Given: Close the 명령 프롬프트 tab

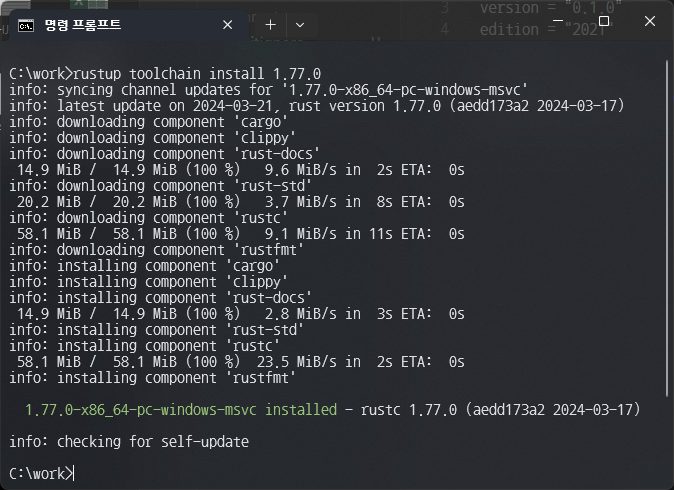Looking at the screenshot, I should [x=227, y=25].
